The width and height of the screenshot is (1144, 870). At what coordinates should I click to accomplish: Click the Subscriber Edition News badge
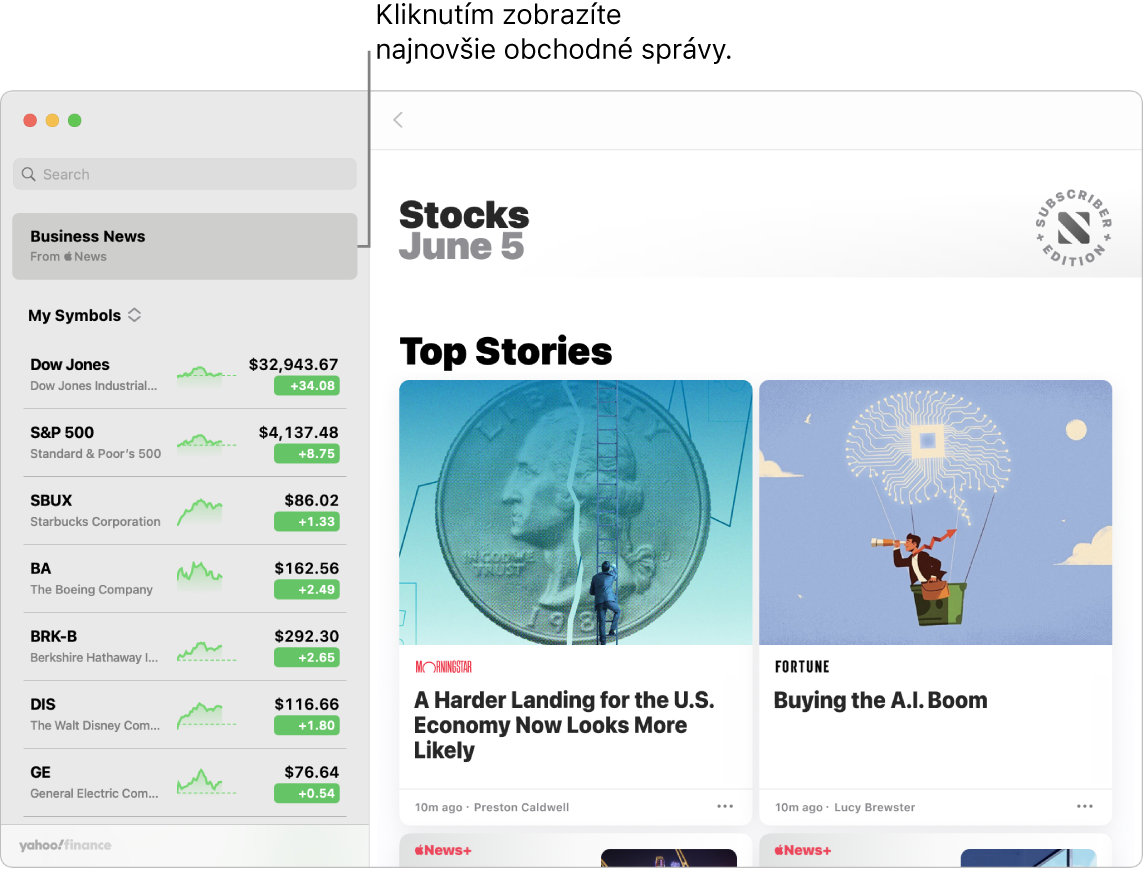(1073, 228)
